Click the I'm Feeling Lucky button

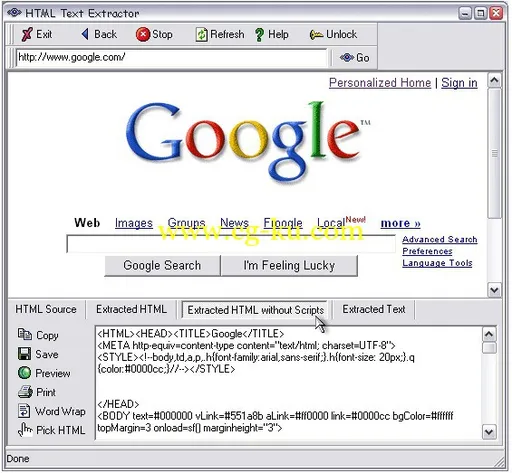coord(289,266)
